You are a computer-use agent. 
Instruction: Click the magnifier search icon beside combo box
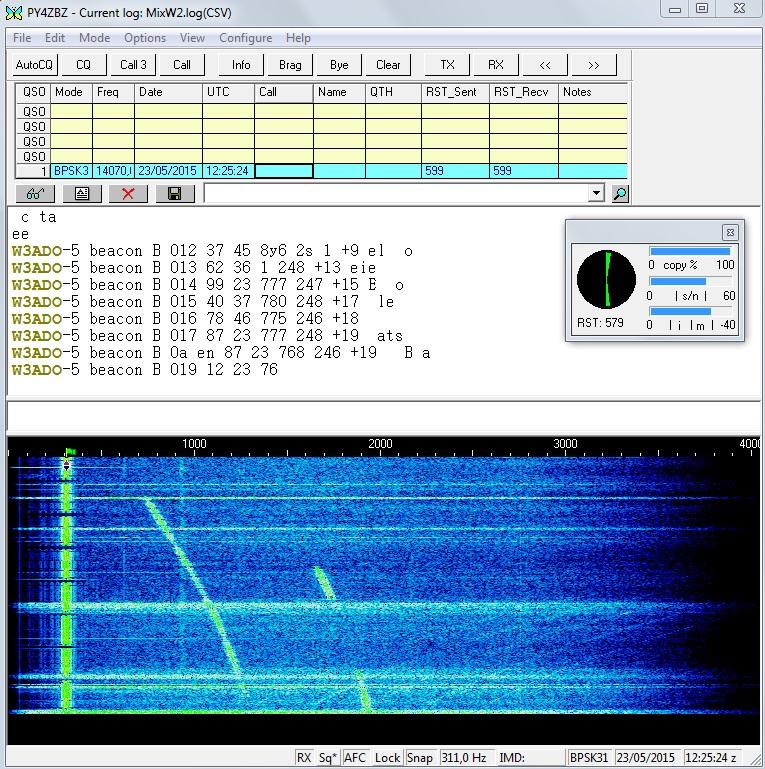tap(620, 193)
